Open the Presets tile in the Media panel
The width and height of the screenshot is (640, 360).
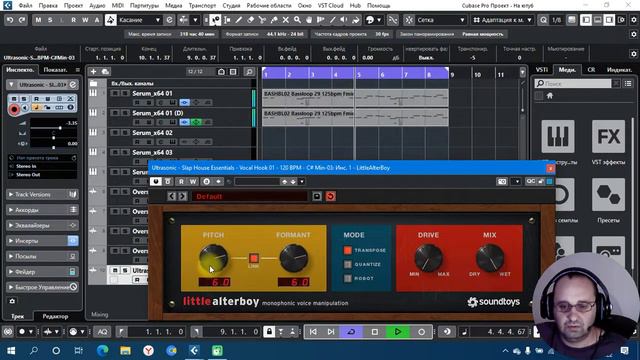pyautogui.click(x=608, y=195)
